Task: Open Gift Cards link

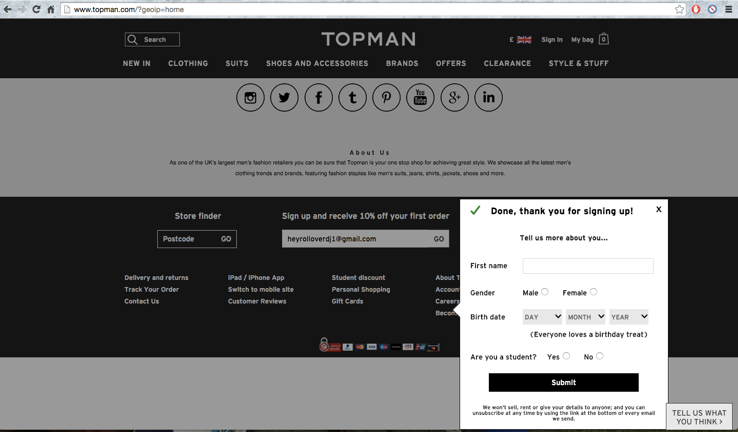Action: click(347, 301)
